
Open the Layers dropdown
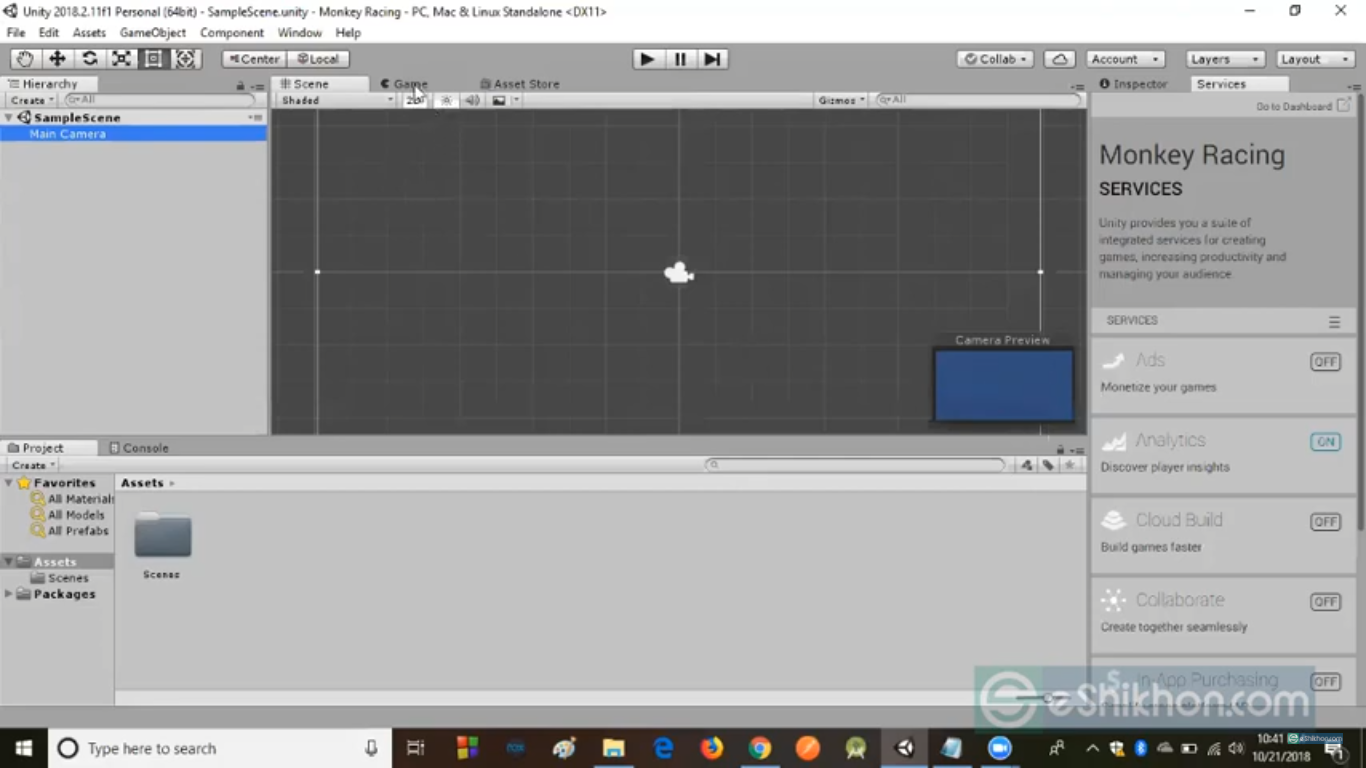click(1225, 59)
